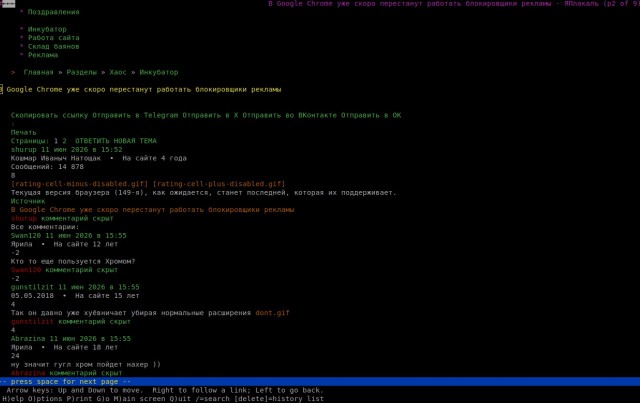640x403 pixels.
Task: Click the blue 'press space for next page' bar
Action: point(320,382)
